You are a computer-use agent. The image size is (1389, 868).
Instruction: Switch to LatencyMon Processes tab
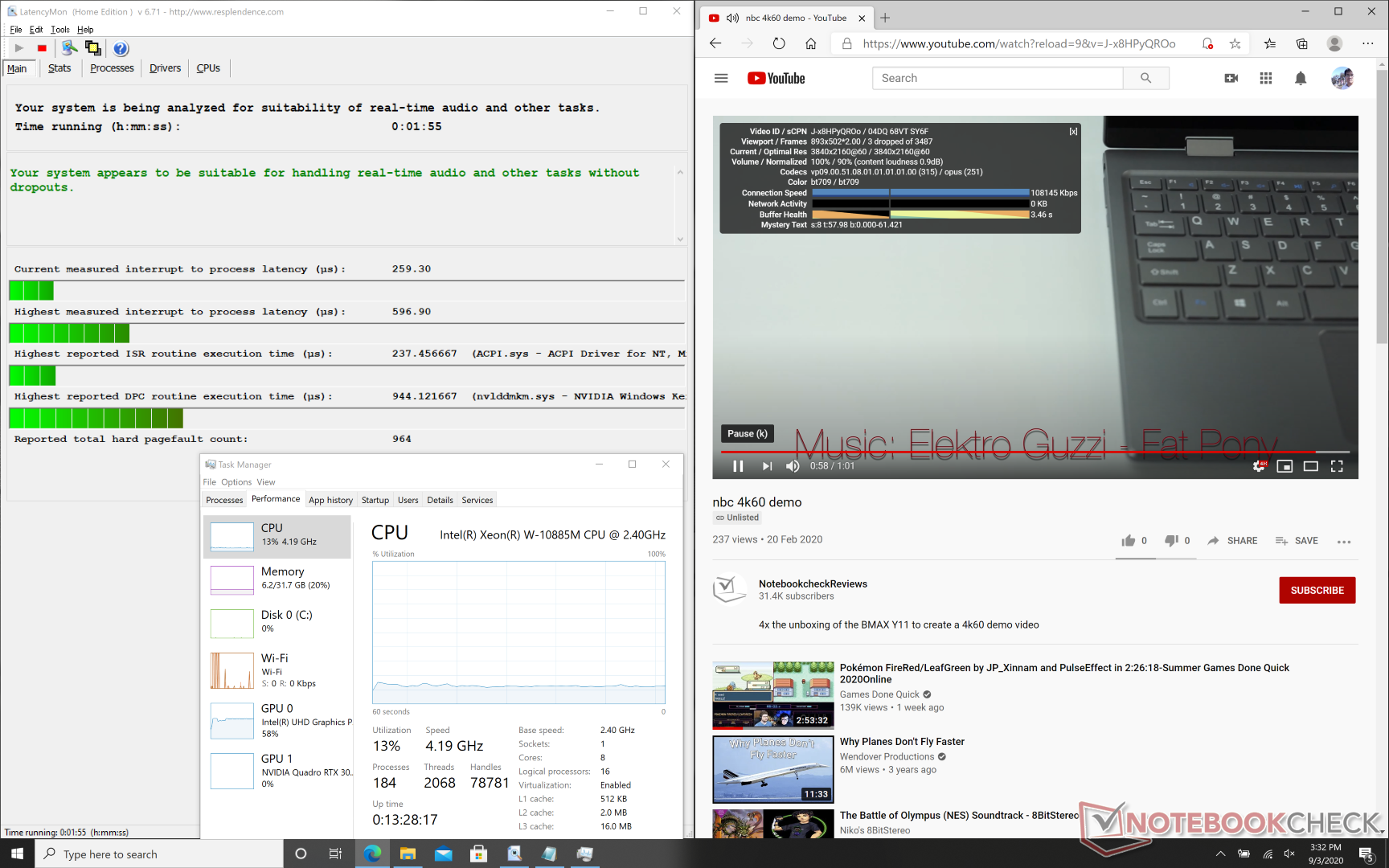pos(112,68)
